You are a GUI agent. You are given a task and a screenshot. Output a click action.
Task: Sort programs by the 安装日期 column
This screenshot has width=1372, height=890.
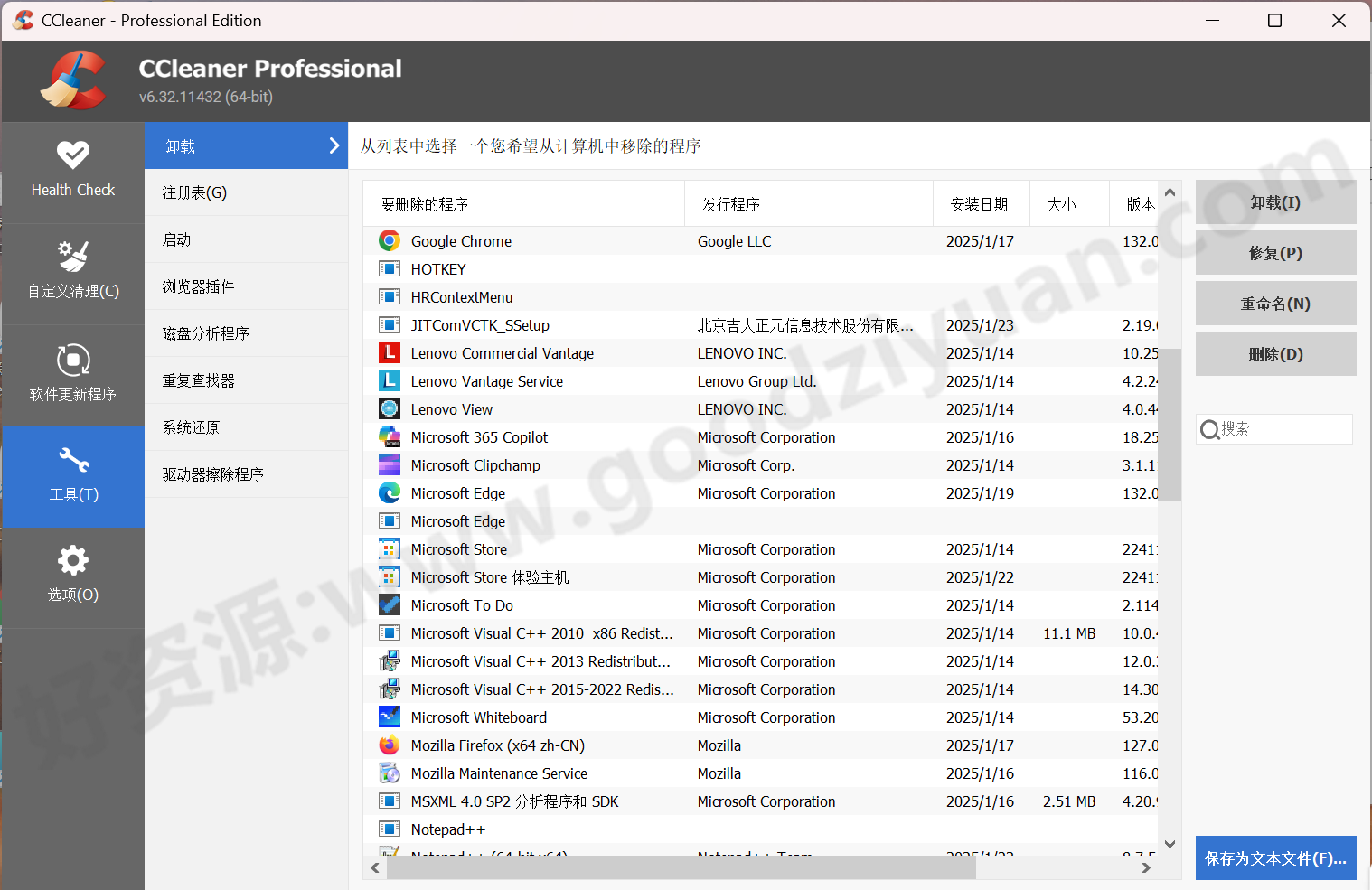click(x=981, y=203)
